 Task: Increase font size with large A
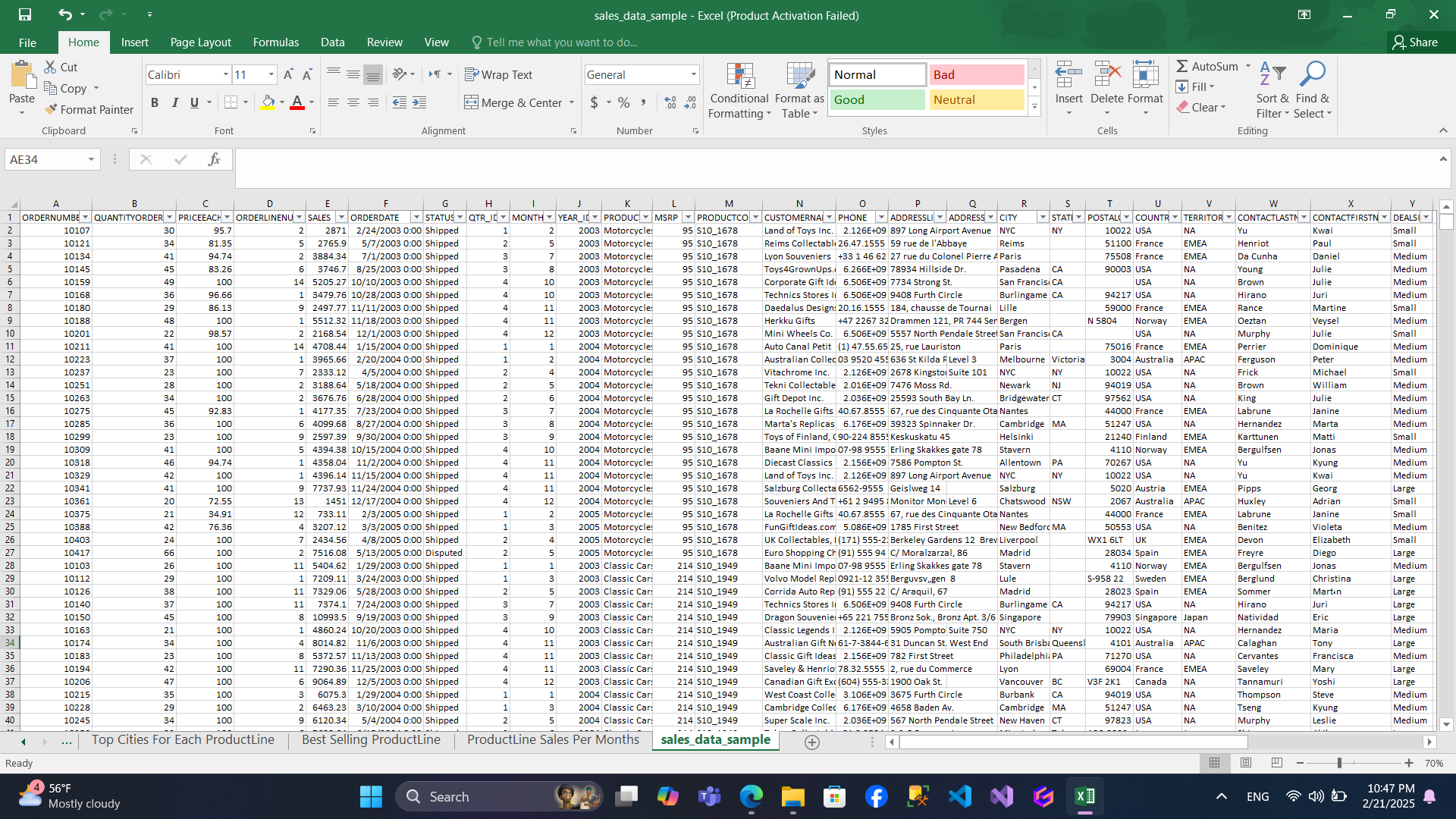click(288, 74)
